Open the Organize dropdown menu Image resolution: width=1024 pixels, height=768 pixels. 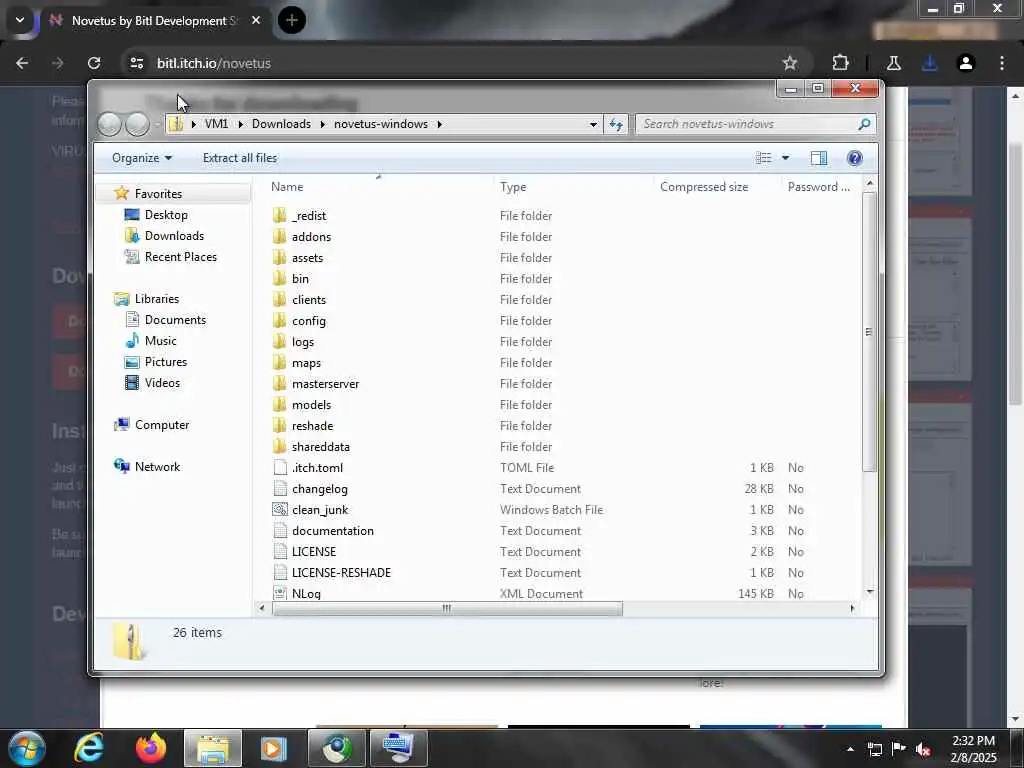pyautogui.click(x=142, y=158)
